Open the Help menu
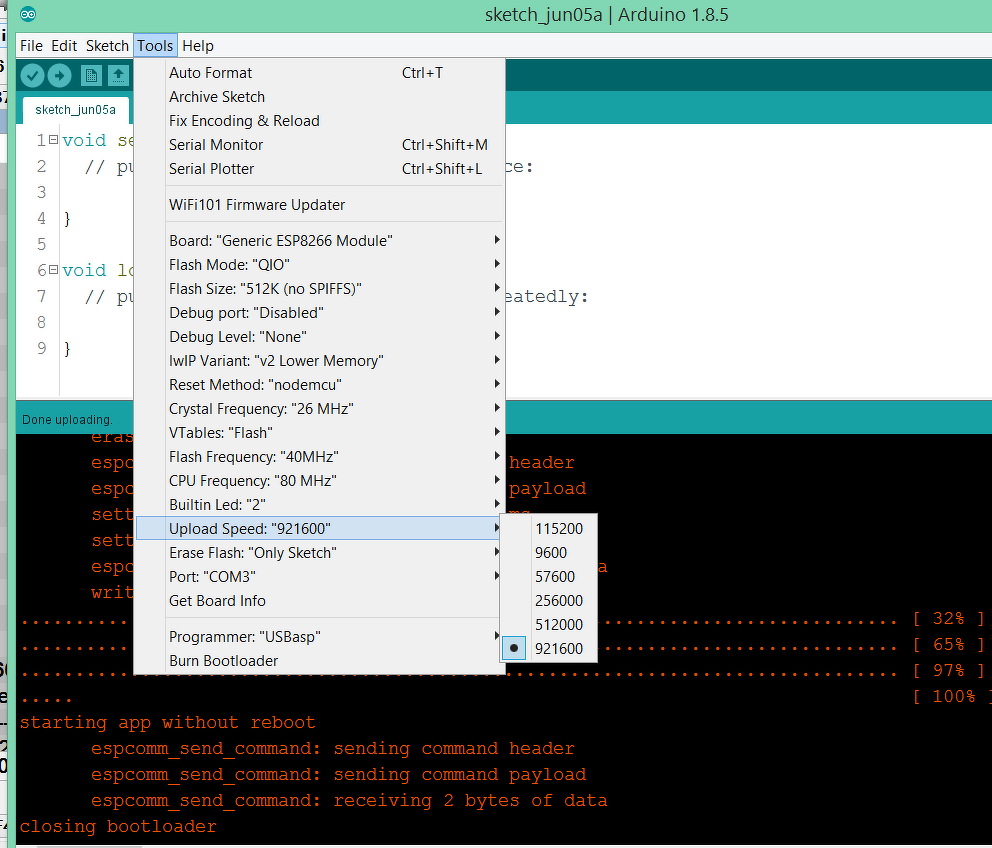The width and height of the screenshot is (992, 848). (x=198, y=46)
